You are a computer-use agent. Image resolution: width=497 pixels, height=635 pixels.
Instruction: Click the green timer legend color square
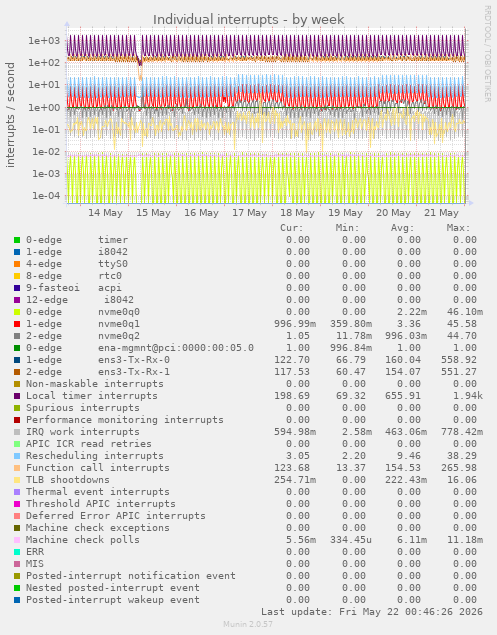(x=17, y=240)
